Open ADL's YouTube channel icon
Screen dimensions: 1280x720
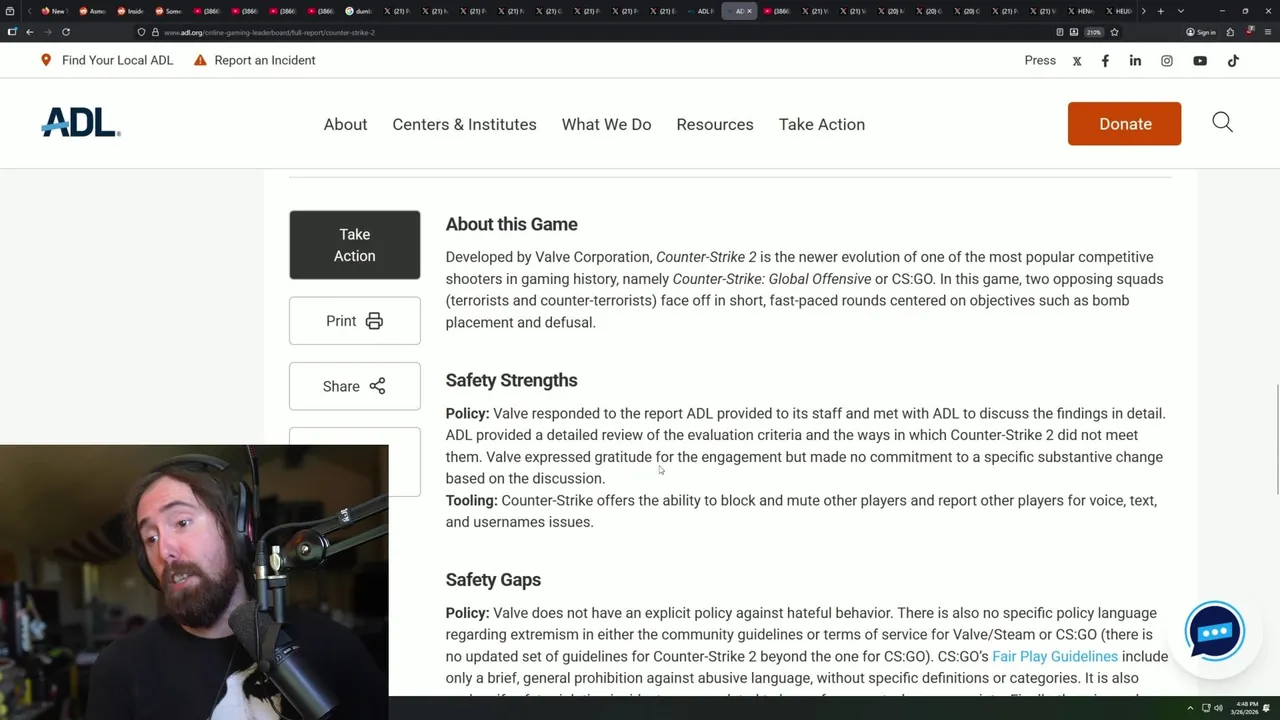tap(1200, 61)
